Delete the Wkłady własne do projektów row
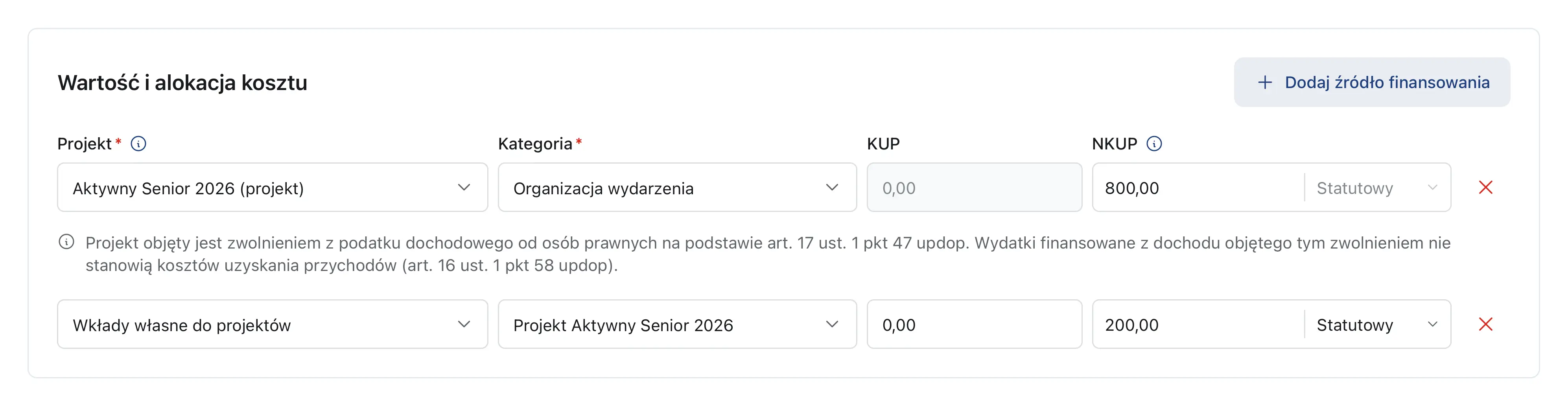Viewport: 1568px width, 409px height. pos(1485,324)
